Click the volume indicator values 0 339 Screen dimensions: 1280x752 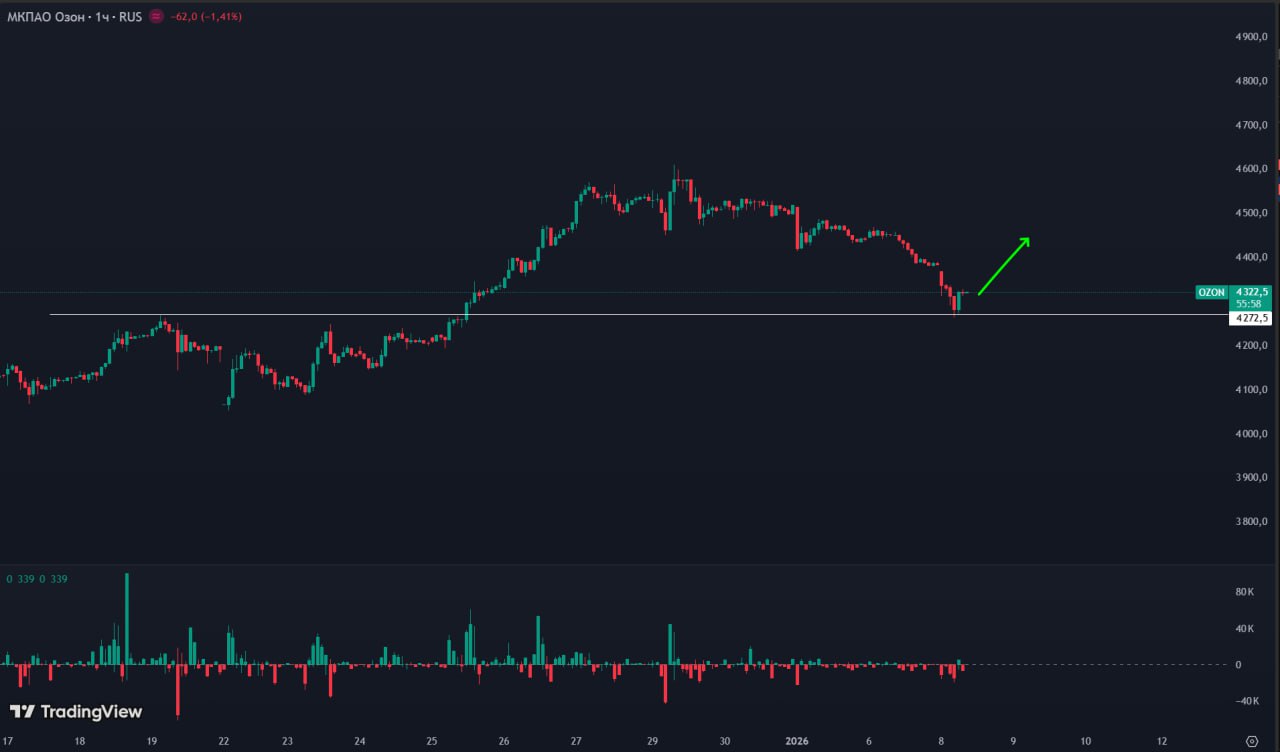(x=37, y=579)
